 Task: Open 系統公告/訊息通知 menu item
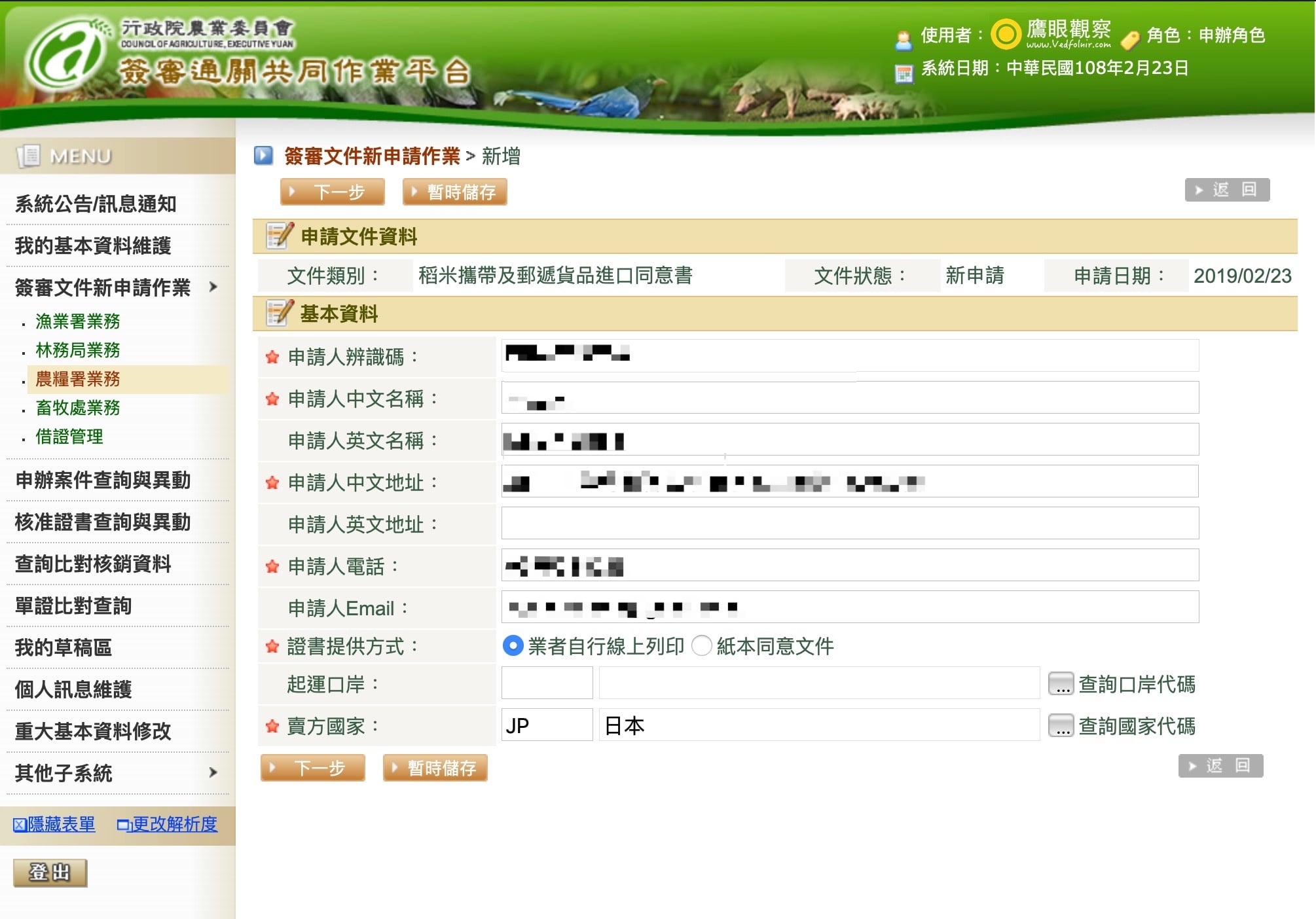(96, 204)
